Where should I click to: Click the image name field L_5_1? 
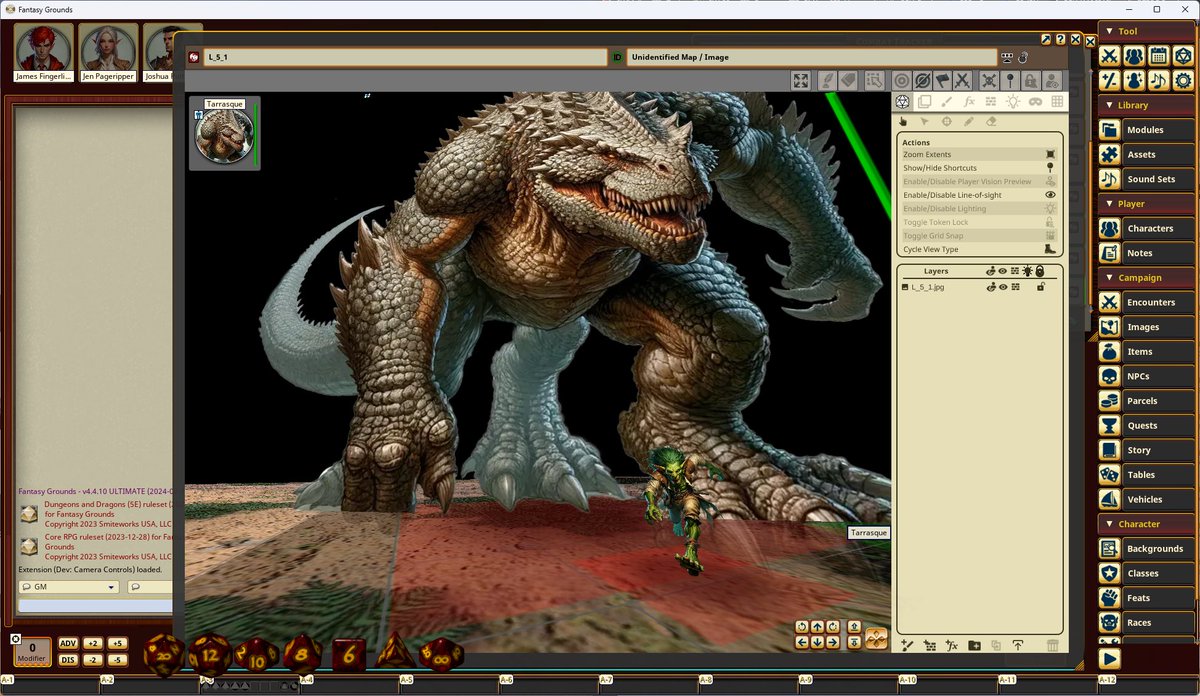coord(405,58)
